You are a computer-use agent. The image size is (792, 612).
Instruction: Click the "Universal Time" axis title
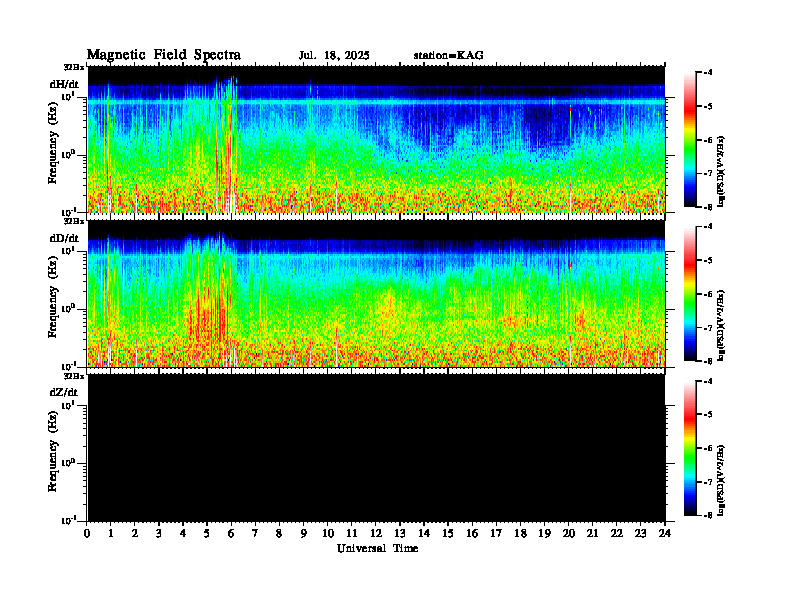tap(377, 548)
